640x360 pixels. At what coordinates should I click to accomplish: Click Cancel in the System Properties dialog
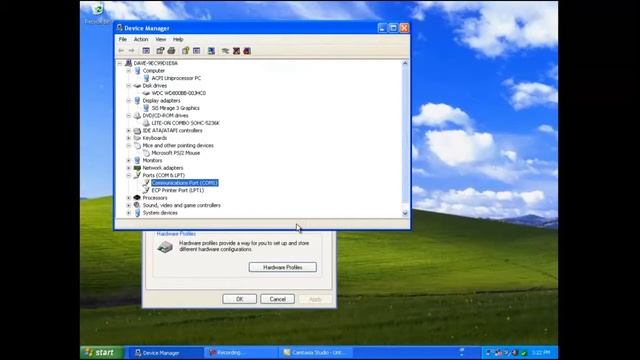(278, 299)
